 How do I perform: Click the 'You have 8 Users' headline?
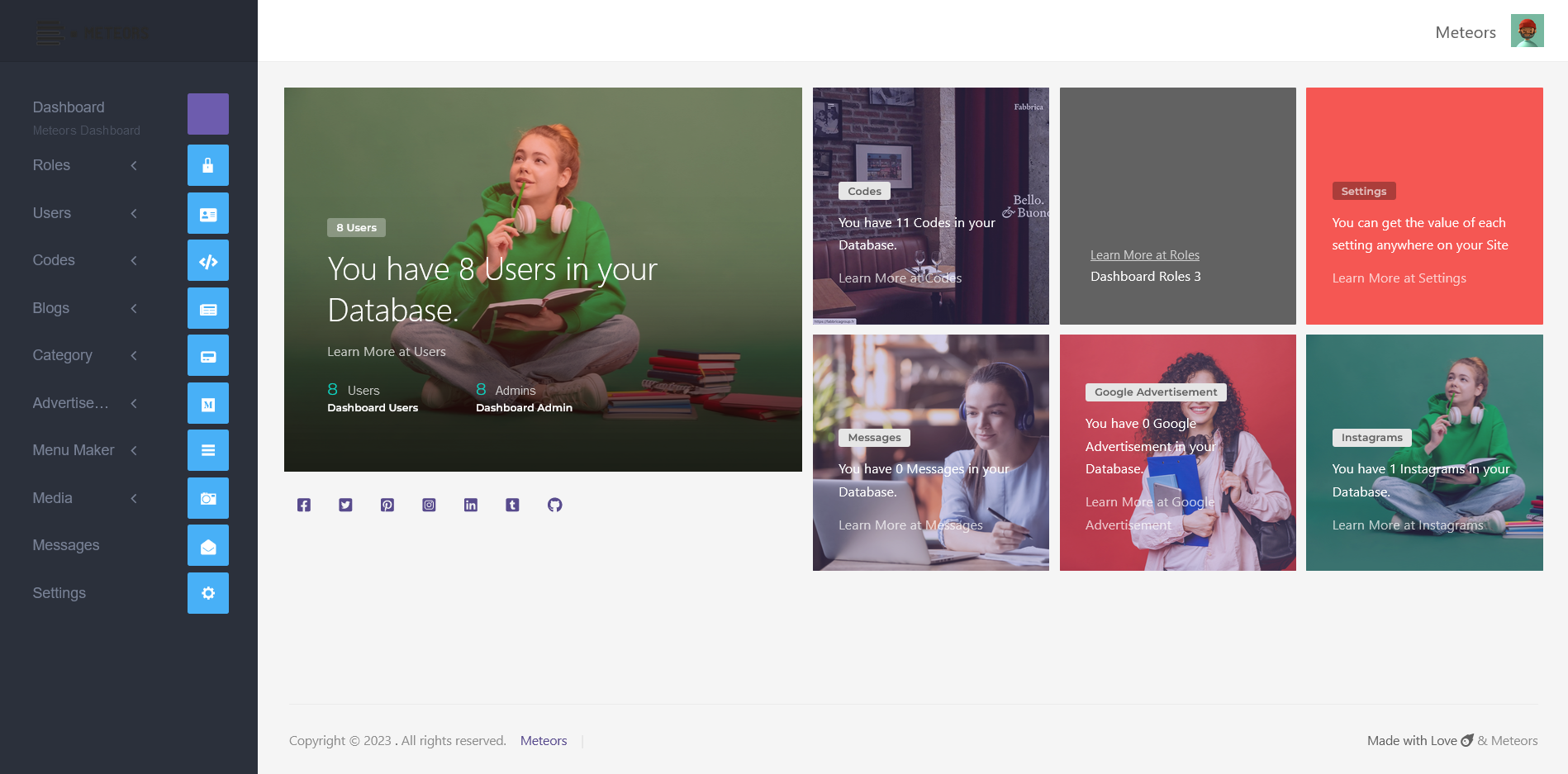(492, 290)
